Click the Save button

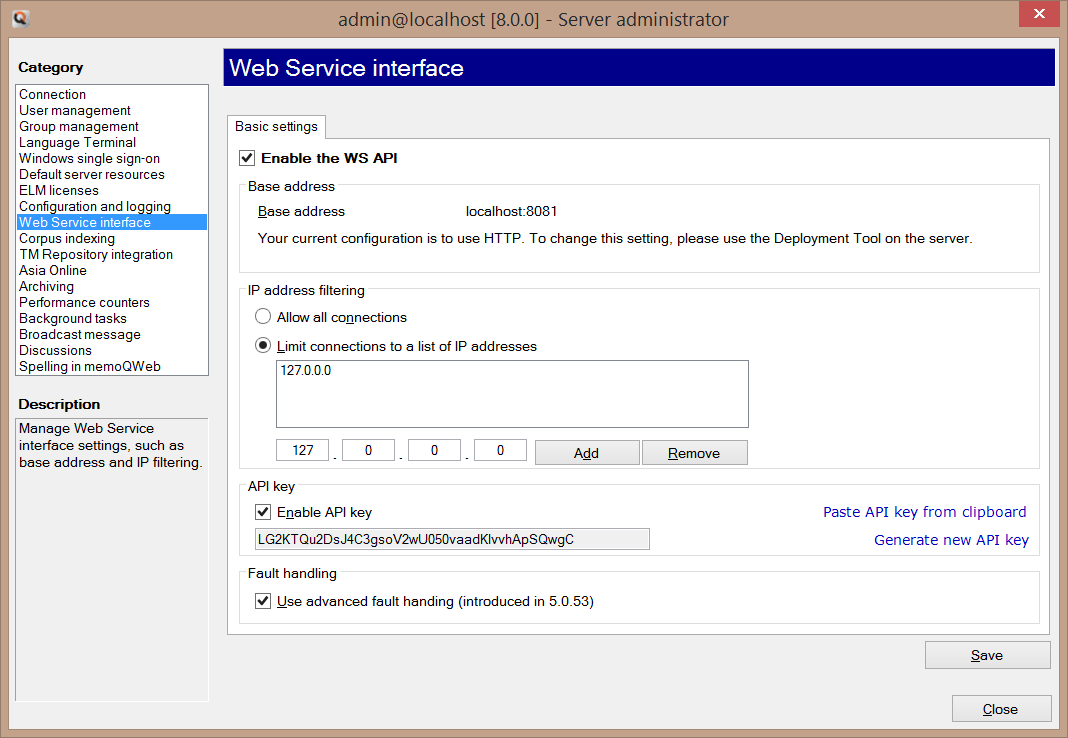coord(987,656)
